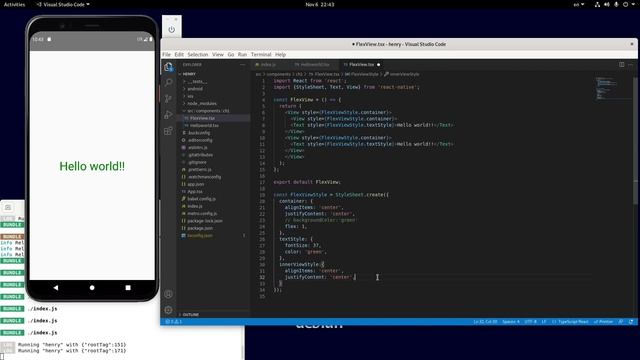Open the power menu icon in the top bar

point(625,4)
